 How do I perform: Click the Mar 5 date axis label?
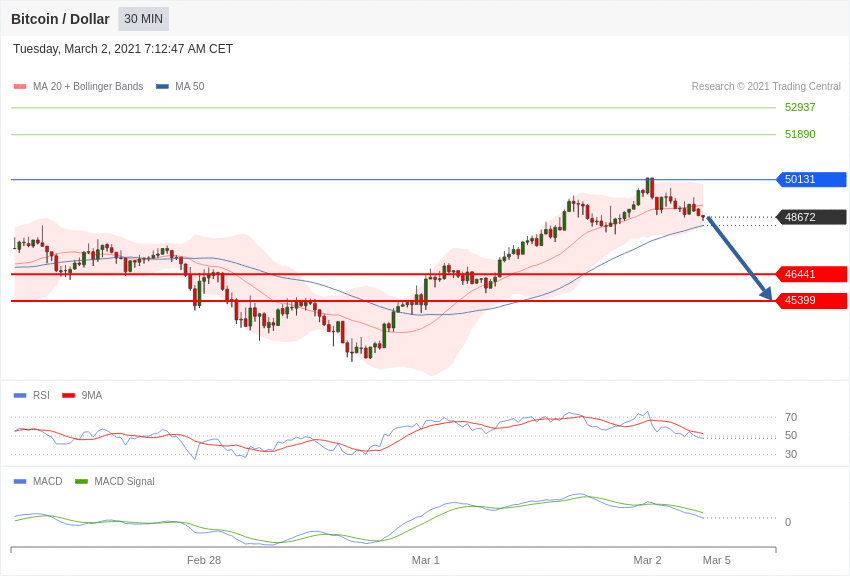coord(717,560)
